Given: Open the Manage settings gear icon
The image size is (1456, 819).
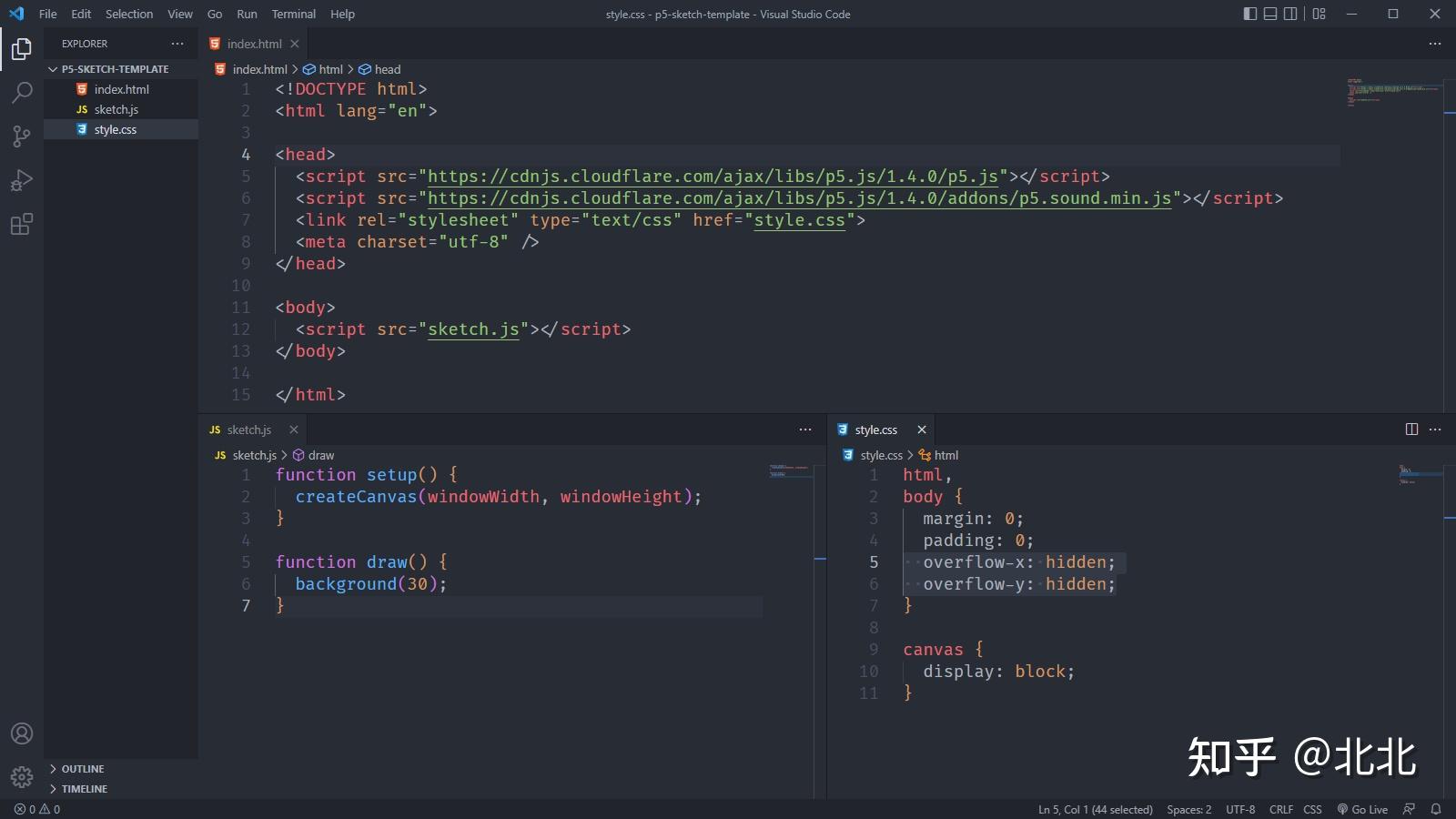Looking at the screenshot, I should click(x=21, y=777).
